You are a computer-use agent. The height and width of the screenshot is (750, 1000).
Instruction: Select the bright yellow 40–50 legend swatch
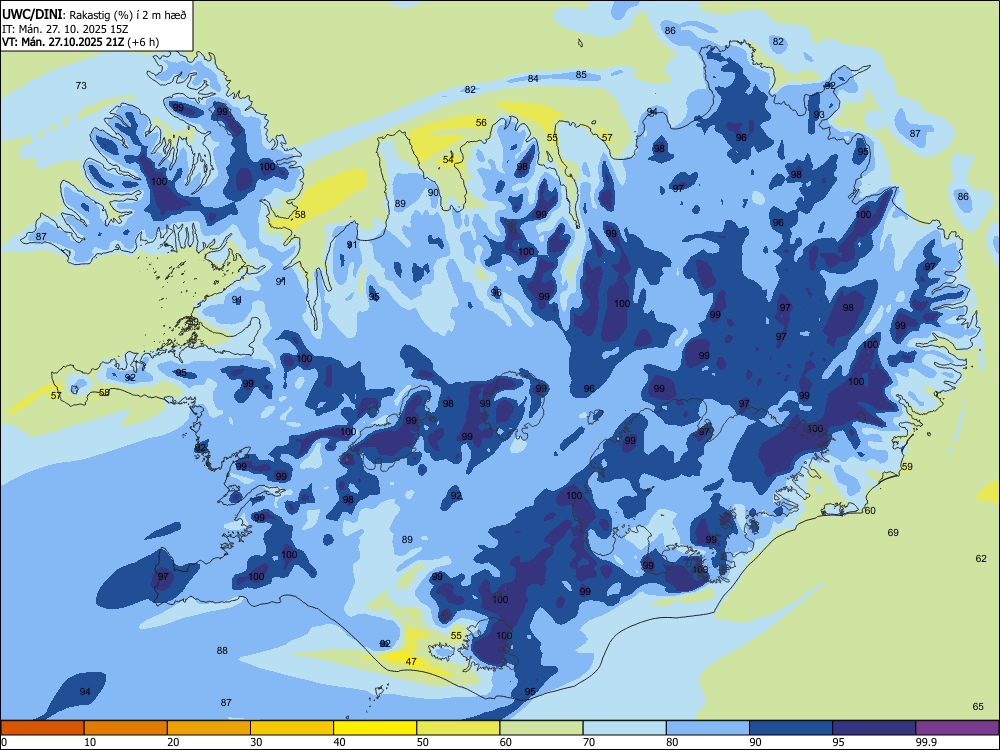tap(375, 728)
